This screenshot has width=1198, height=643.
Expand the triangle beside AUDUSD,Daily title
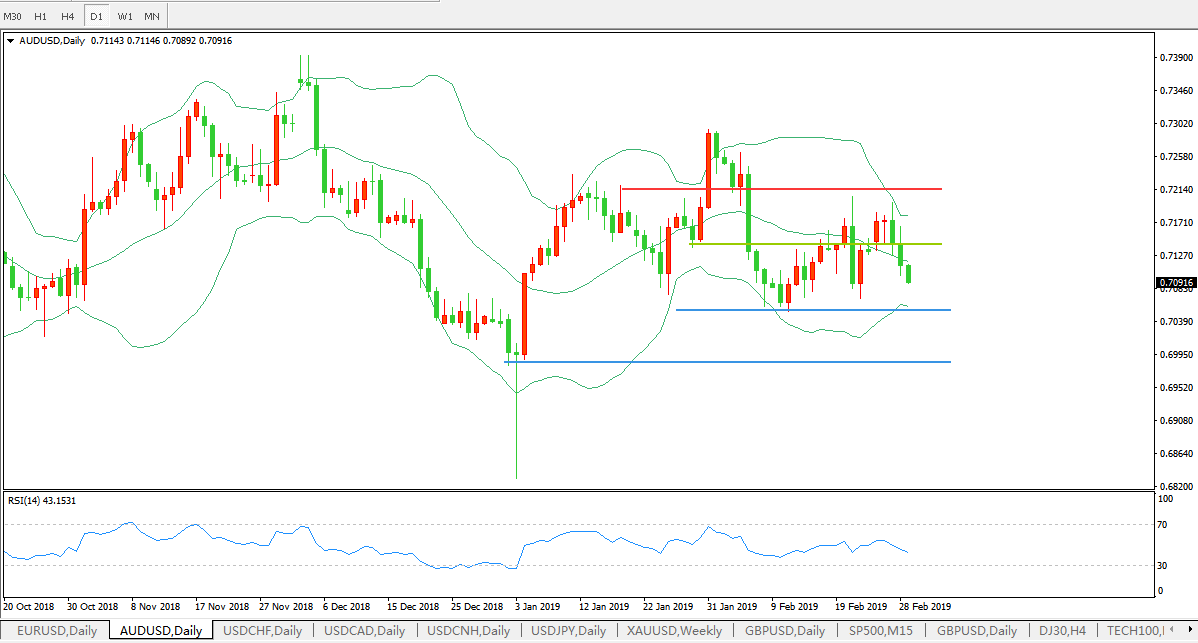pos(10,41)
